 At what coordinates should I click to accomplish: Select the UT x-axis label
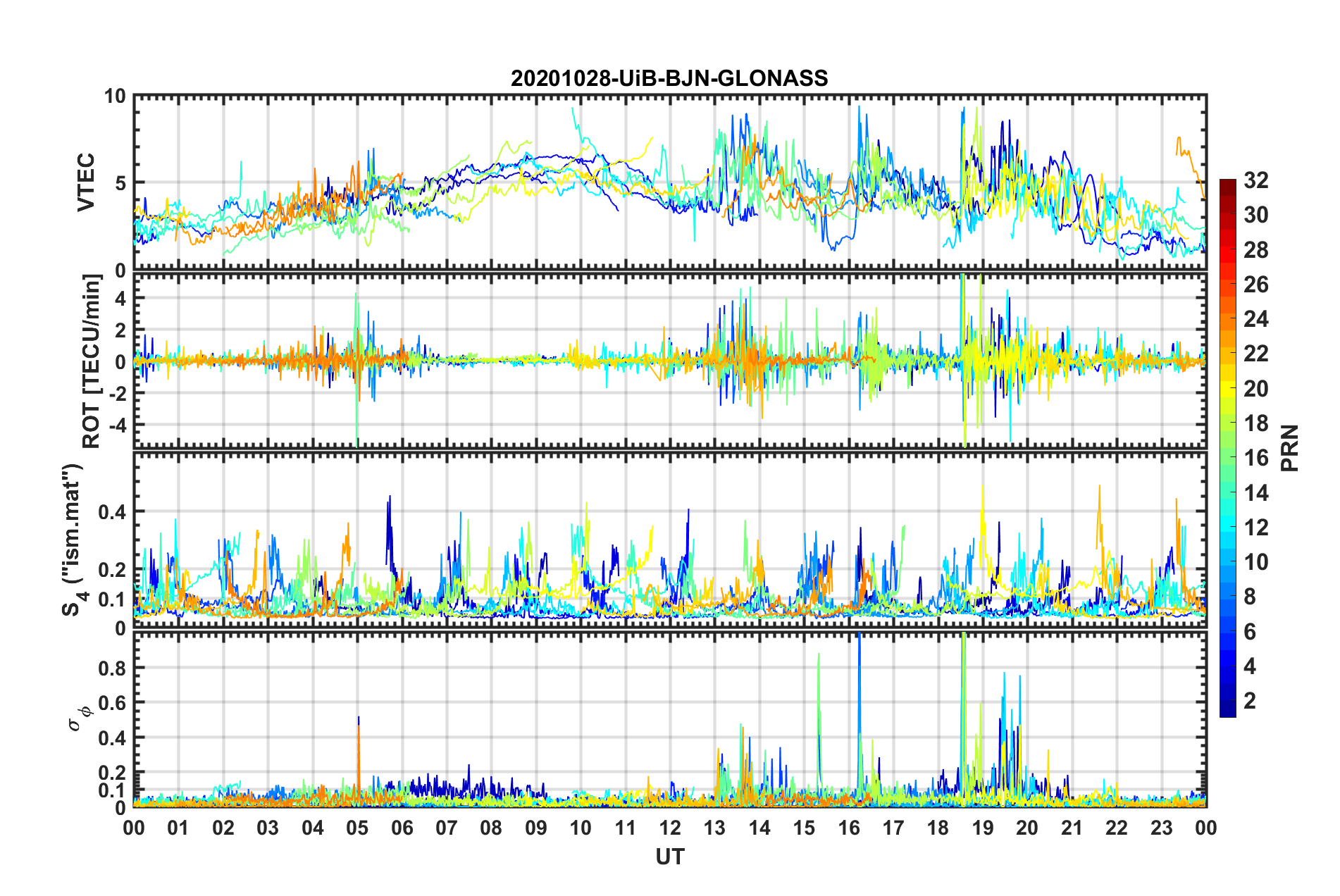click(669, 856)
